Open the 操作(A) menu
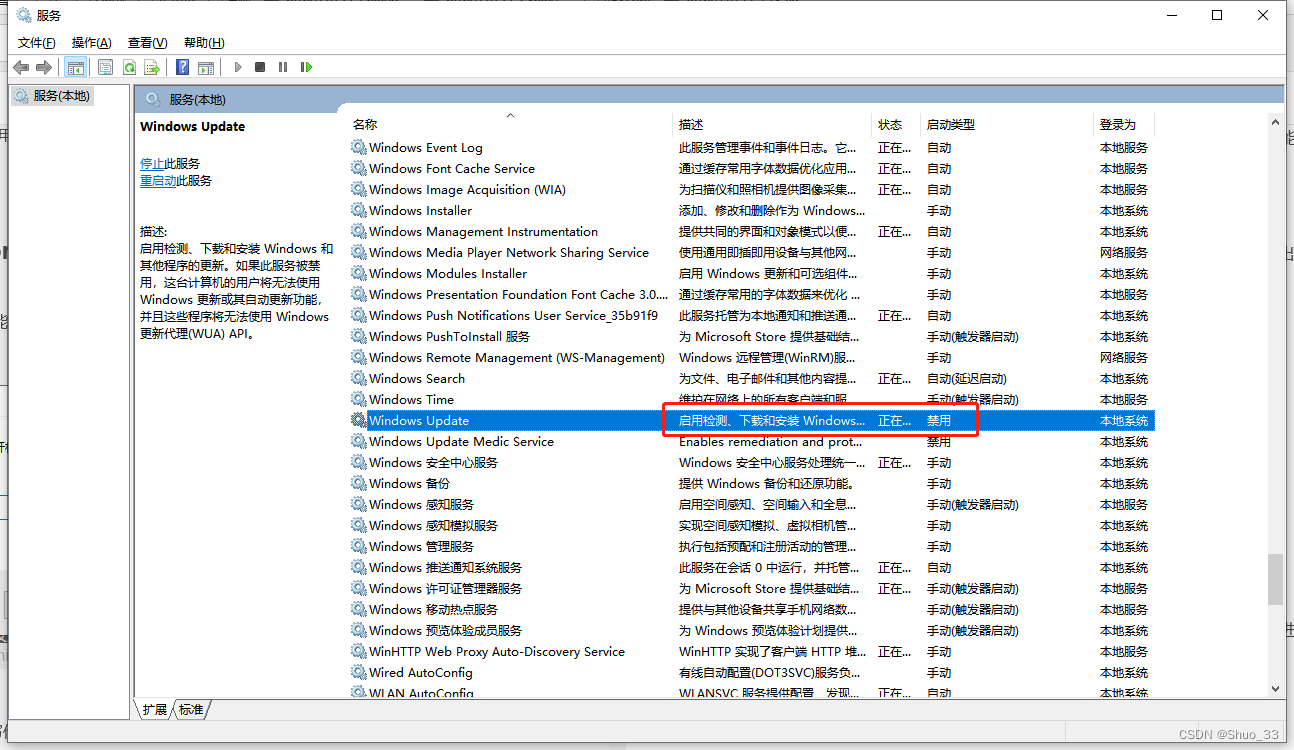Image resolution: width=1294 pixels, height=750 pixels. 92,42
